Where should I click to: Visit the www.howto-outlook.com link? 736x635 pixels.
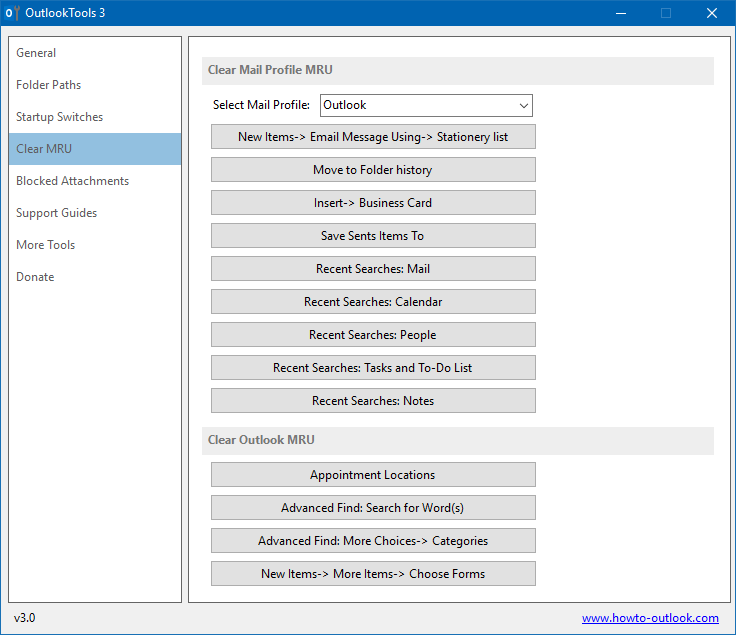(650, 618)
